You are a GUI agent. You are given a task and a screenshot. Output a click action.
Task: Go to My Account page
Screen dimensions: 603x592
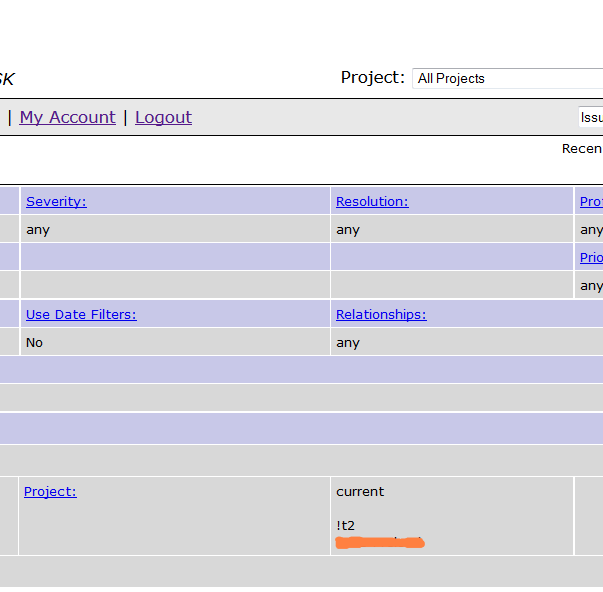tap(67, 117)
